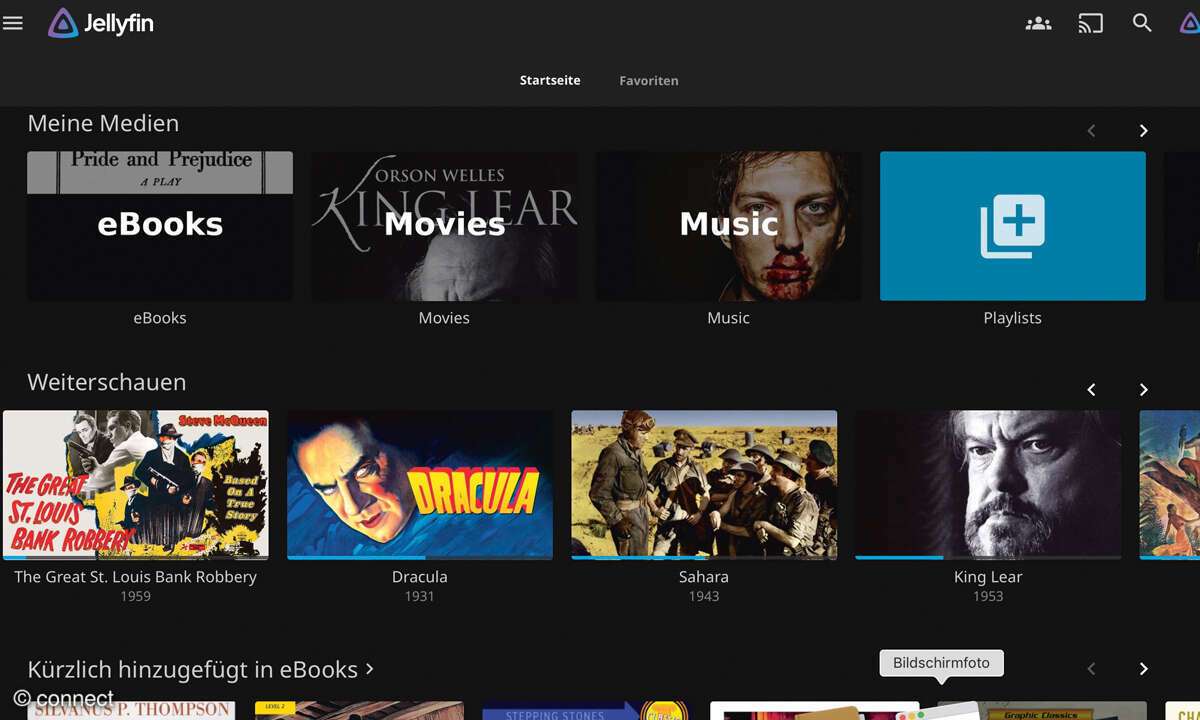Click the year 1959 text
Image resolution: width=1200 pixels, height=720 pixels.
pyautogui.click(x=135, y=596)
